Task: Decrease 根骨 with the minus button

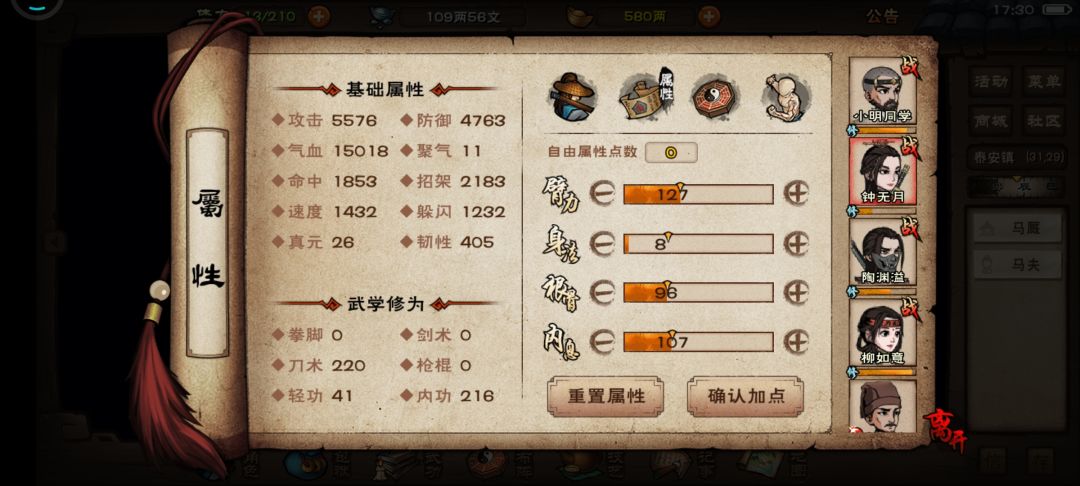Action: 602,293
